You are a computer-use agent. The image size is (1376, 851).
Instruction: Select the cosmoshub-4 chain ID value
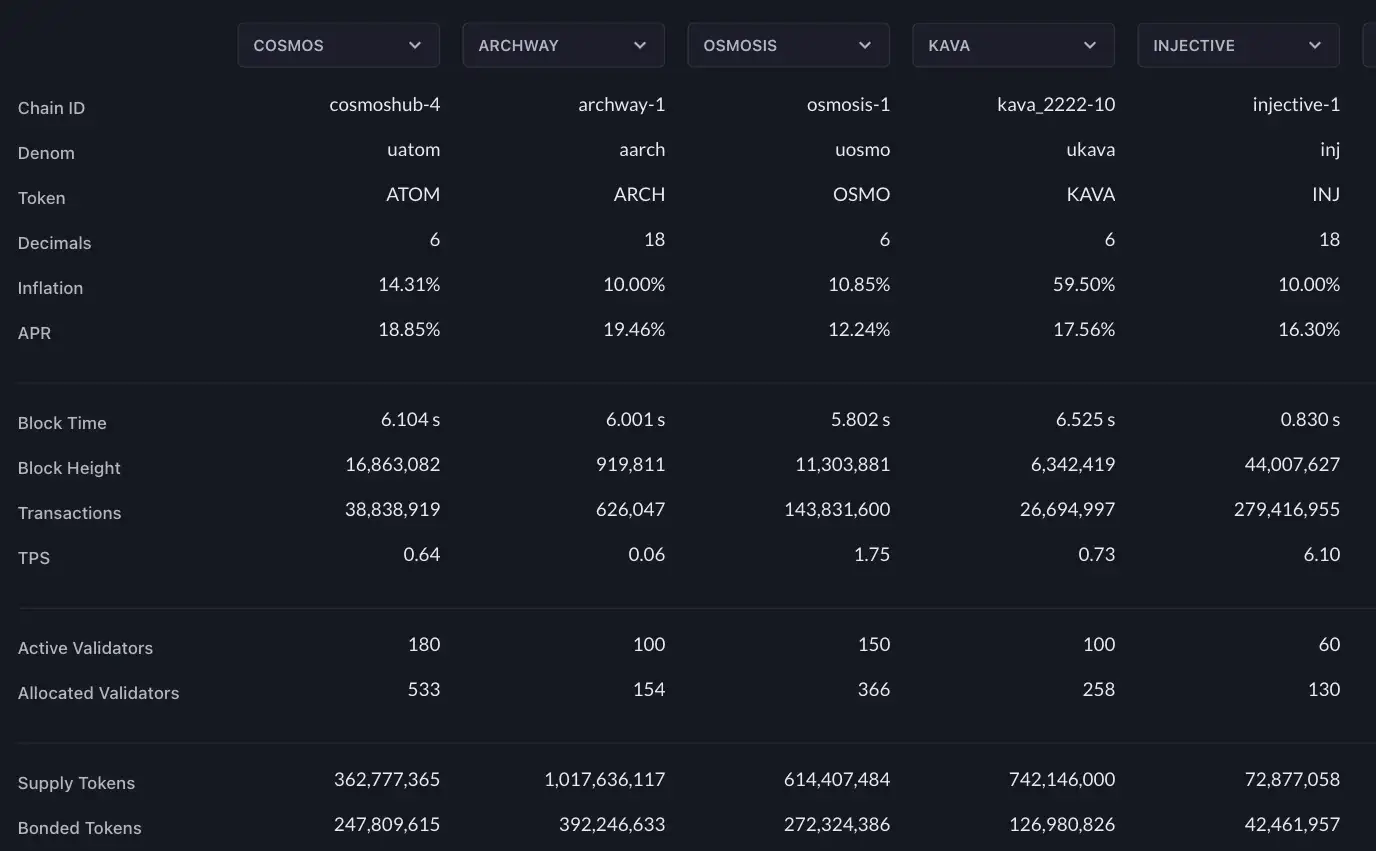point(384,104)
